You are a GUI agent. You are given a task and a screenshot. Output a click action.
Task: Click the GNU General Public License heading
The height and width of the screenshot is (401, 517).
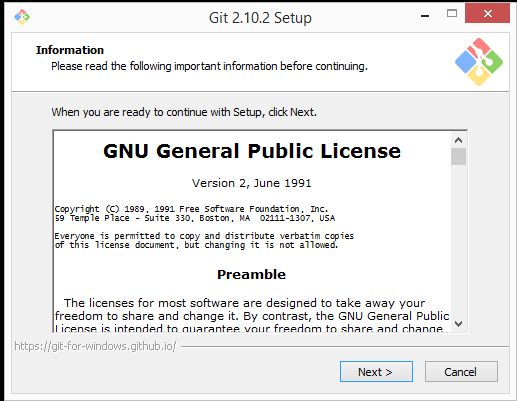[252, 151]
